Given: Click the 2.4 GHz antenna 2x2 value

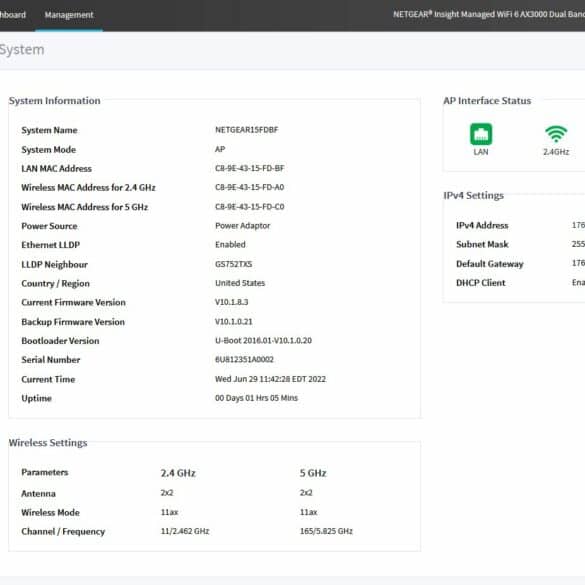Looking at the screenshot, I should pyautogui.click(x=167, y=493).
